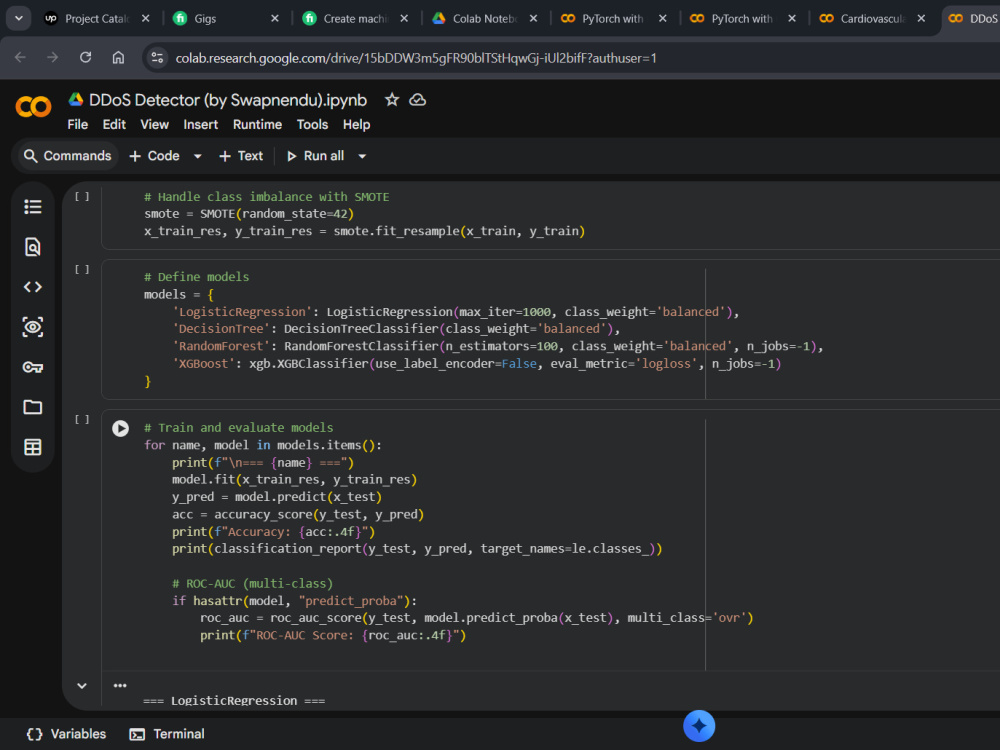
Task: View site information icon in address bar
Action: coord(157,58)
